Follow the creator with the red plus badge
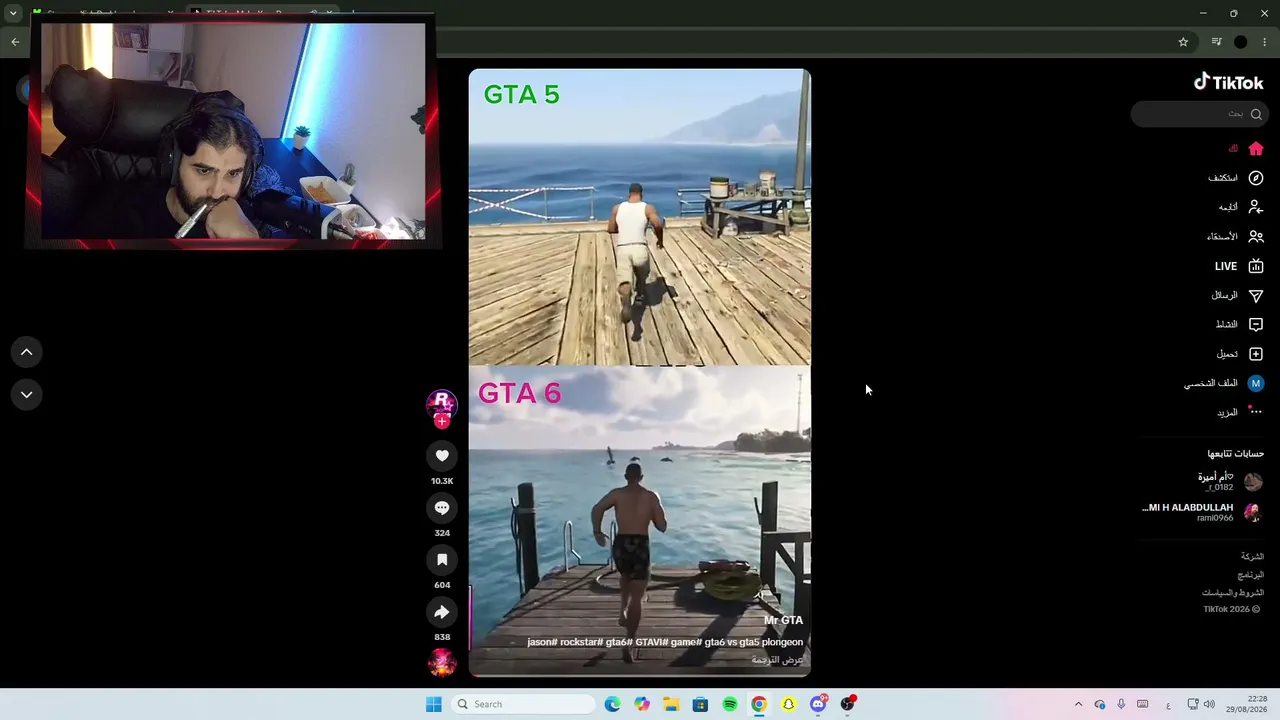 coord(442,421)
